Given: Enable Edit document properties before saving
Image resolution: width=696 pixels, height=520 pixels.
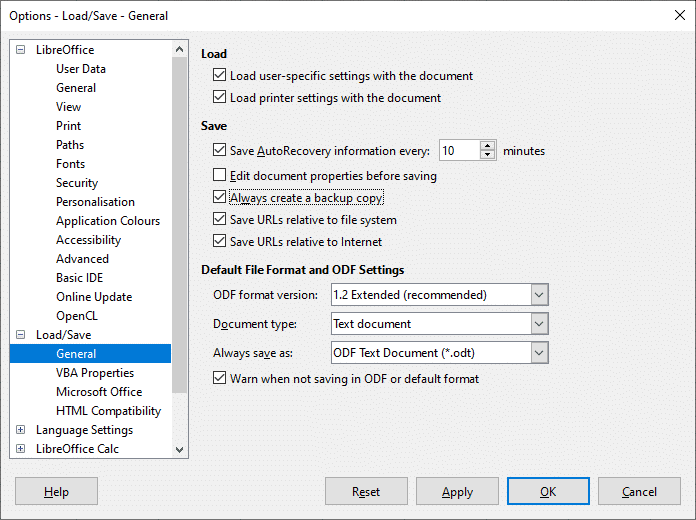Looking at the screenshot, I should pos(219,175).
